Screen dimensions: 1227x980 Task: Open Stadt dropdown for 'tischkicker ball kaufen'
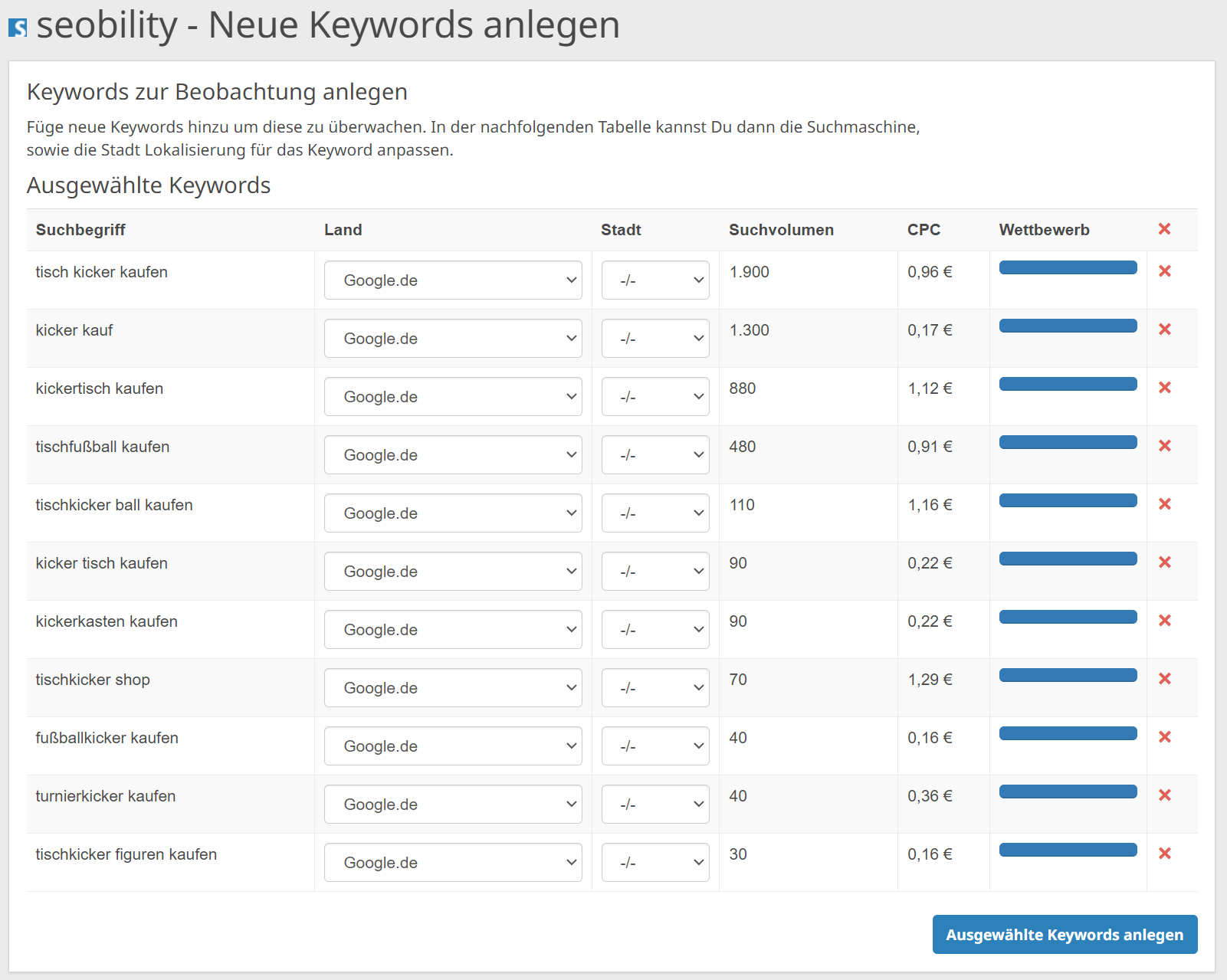[655, 513]
